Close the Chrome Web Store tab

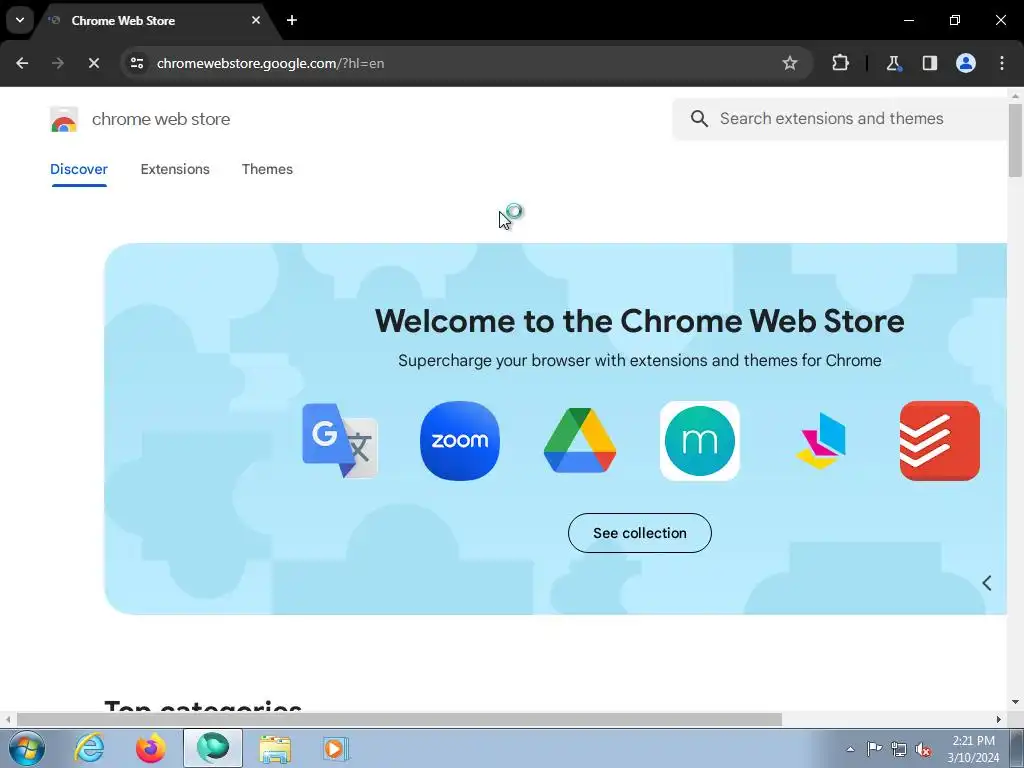tap(256, 20)
